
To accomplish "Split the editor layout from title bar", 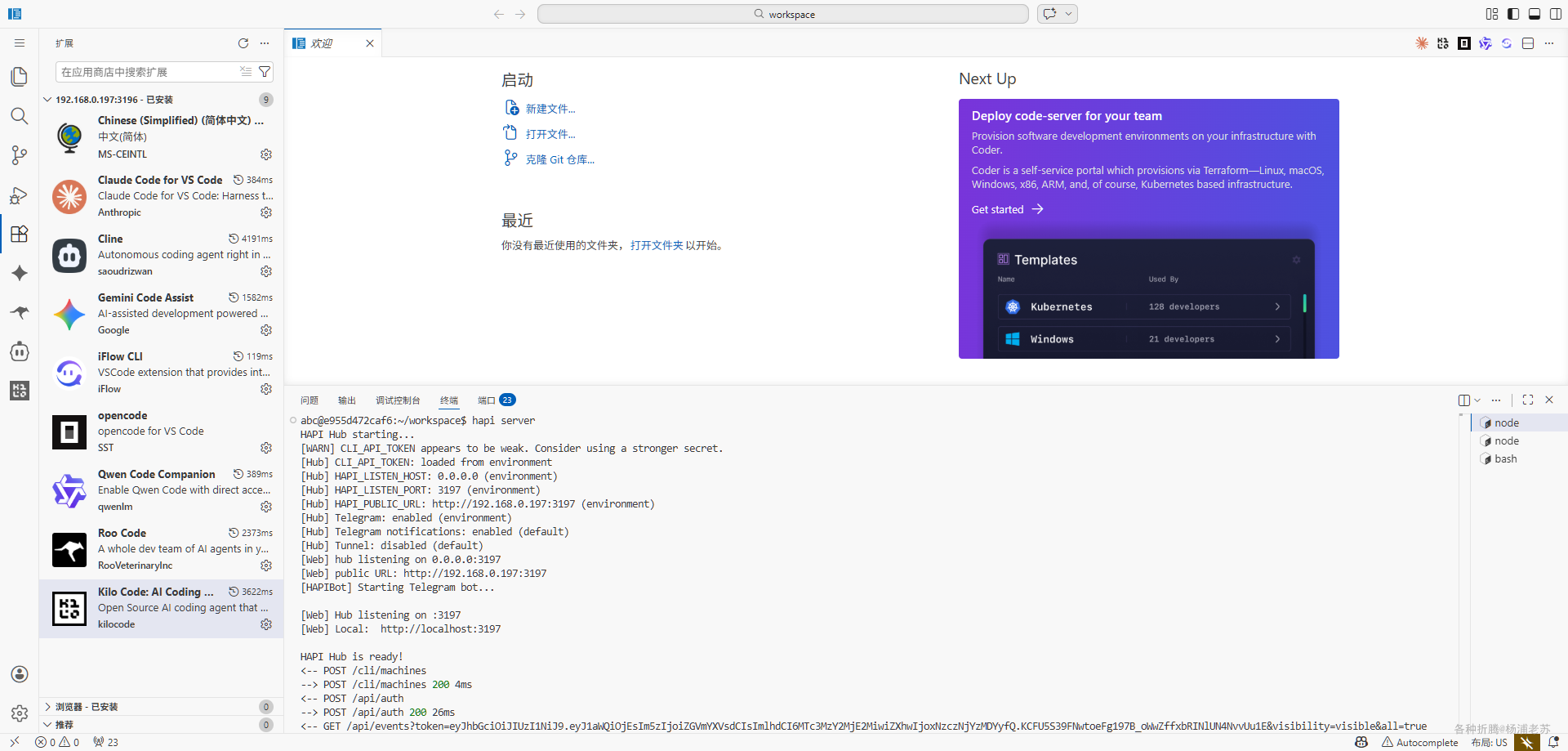I will [x=1528, y=43].
